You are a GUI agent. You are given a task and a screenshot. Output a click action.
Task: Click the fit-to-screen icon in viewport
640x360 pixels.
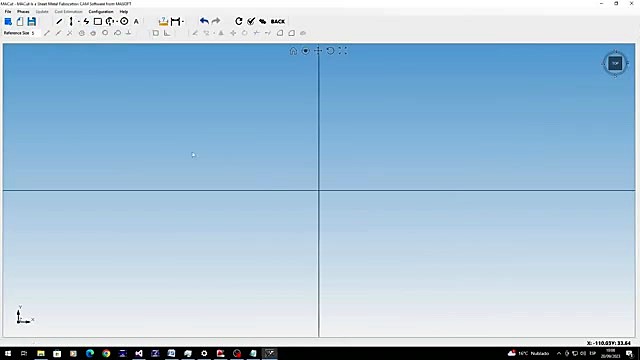342,51
